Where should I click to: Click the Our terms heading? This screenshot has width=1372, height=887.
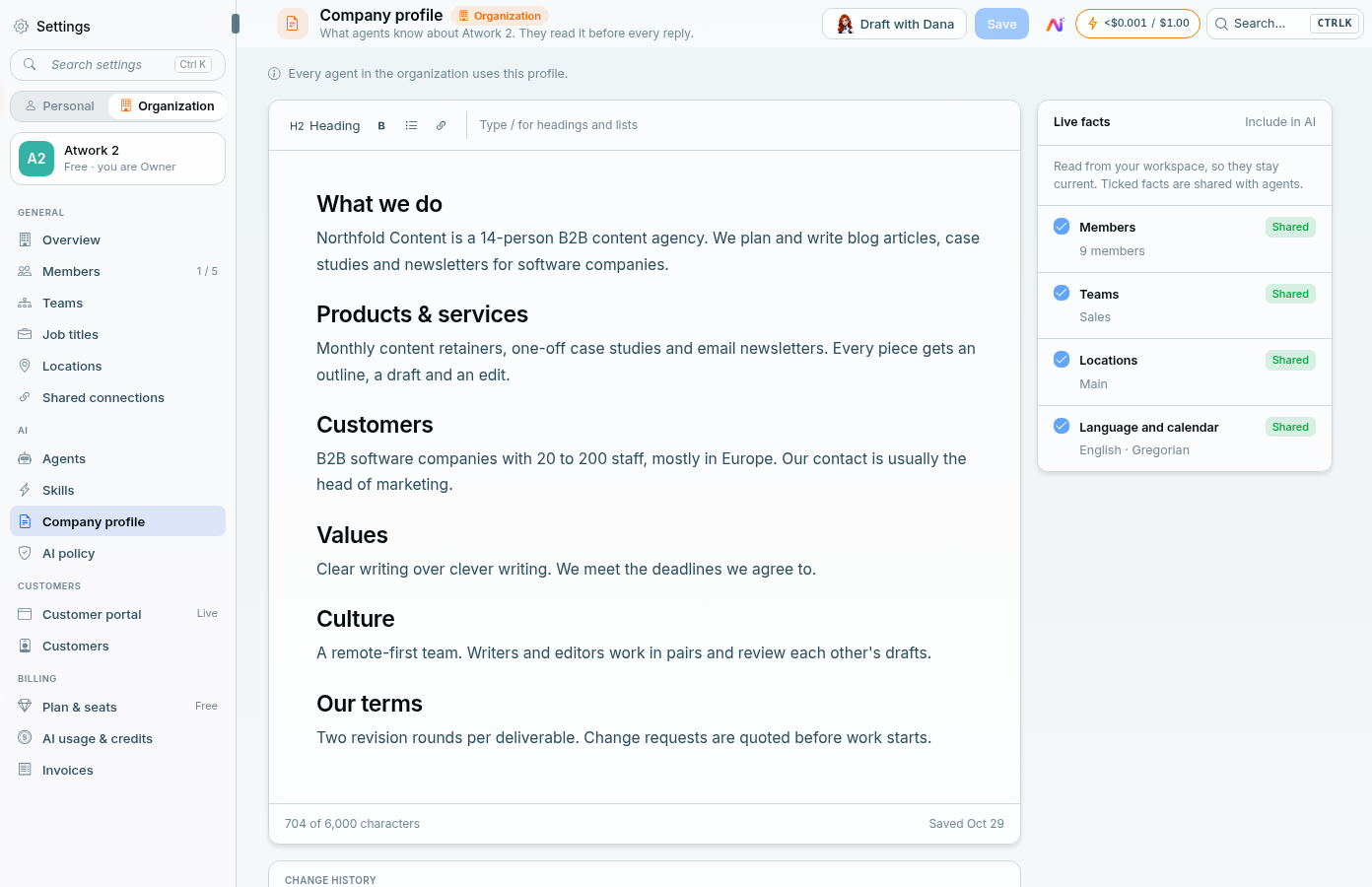pos(370,704)
